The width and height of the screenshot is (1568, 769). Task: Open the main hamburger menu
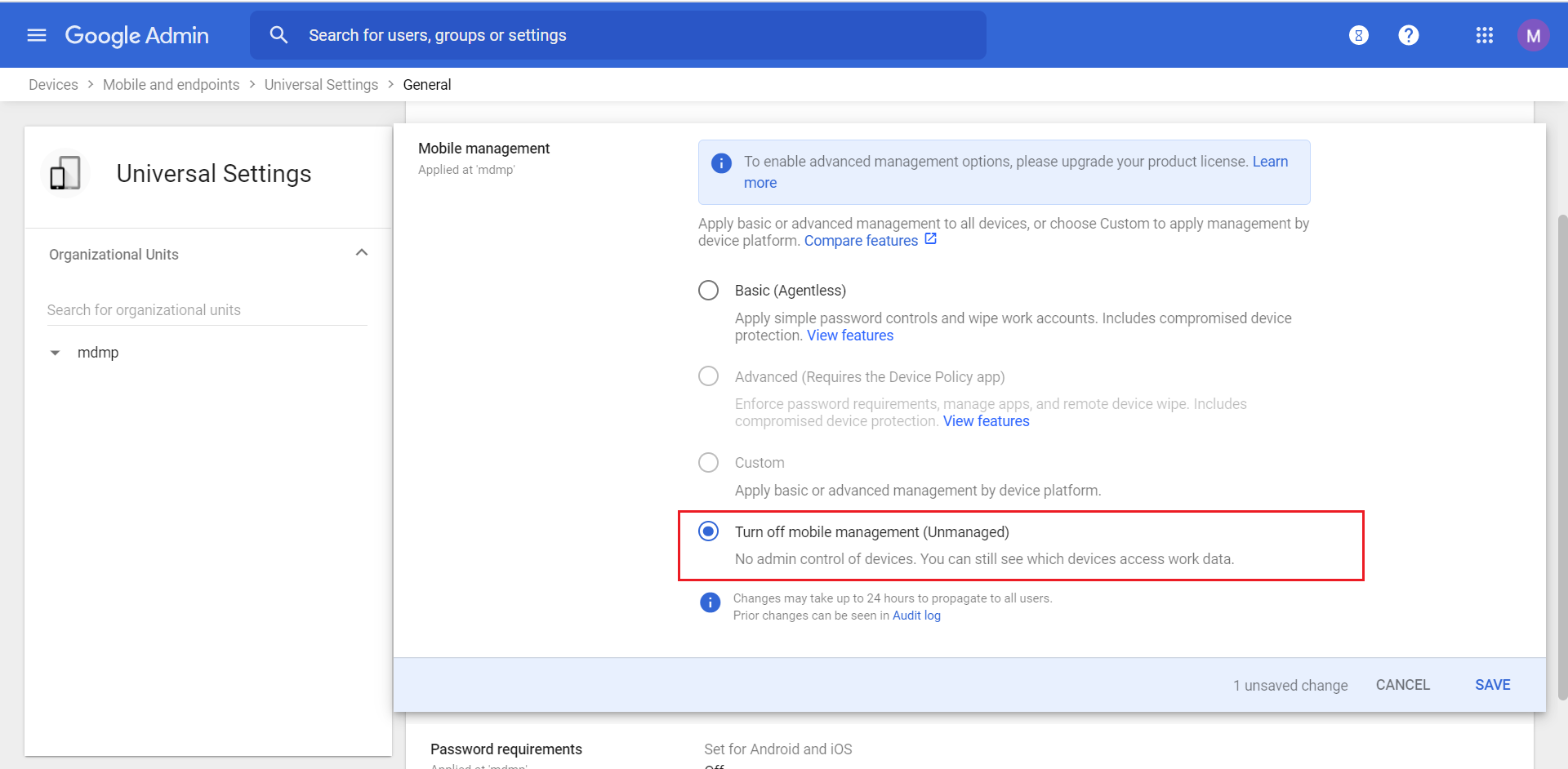coord(37,35)
